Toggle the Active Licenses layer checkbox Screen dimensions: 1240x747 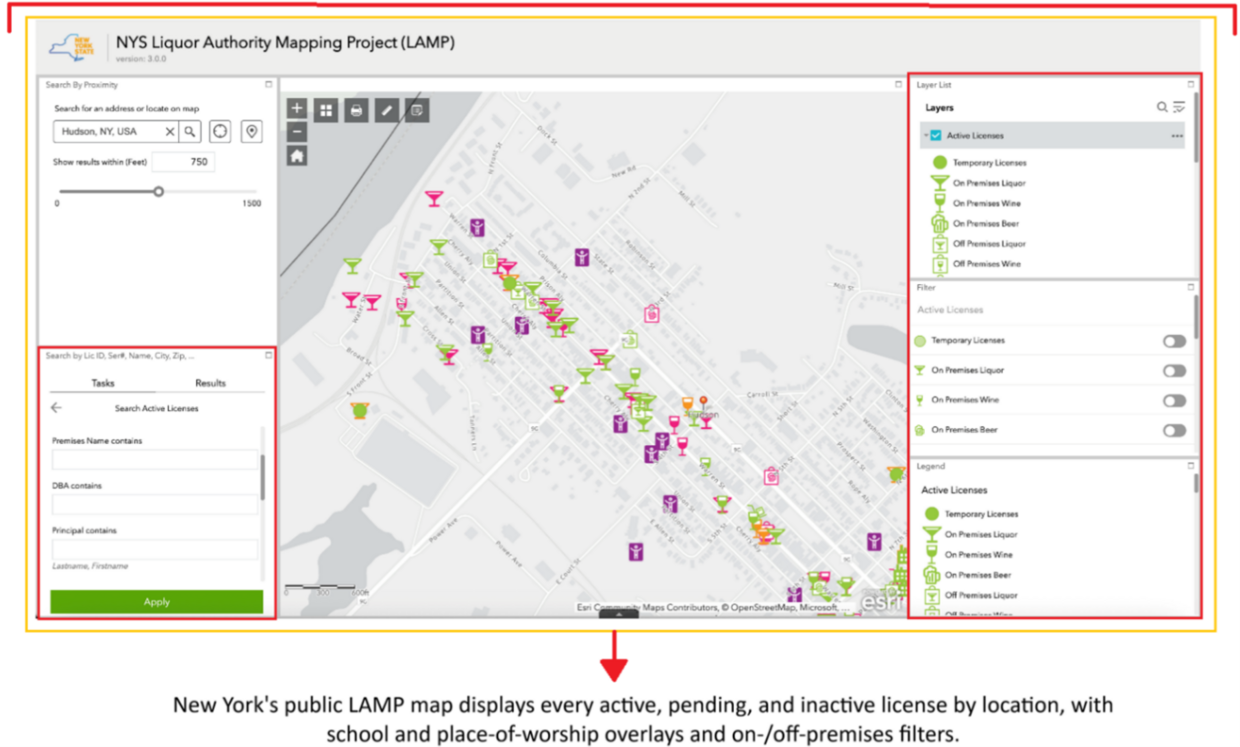tap(936, 136)
